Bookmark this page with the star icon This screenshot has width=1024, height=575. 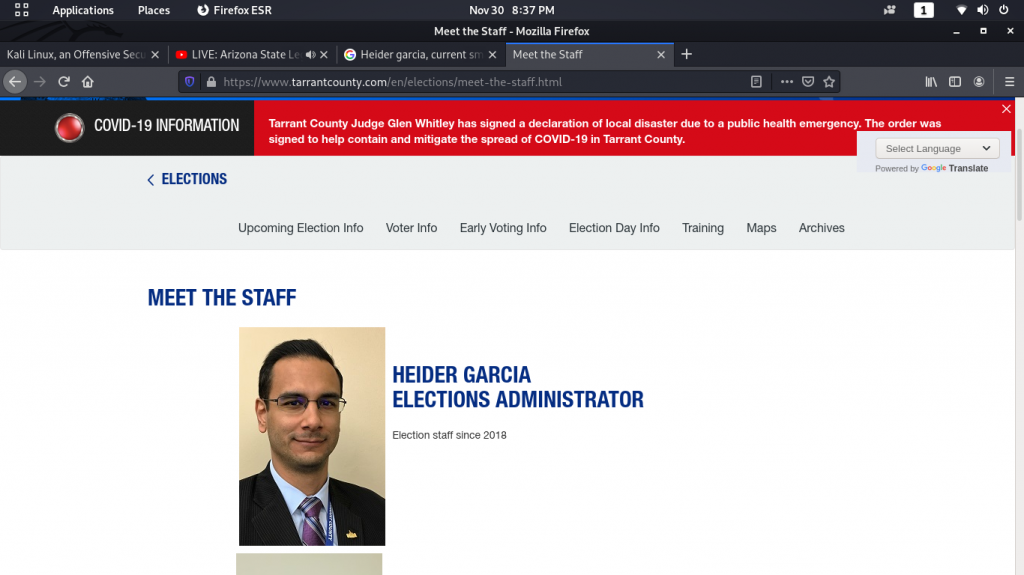829,82
